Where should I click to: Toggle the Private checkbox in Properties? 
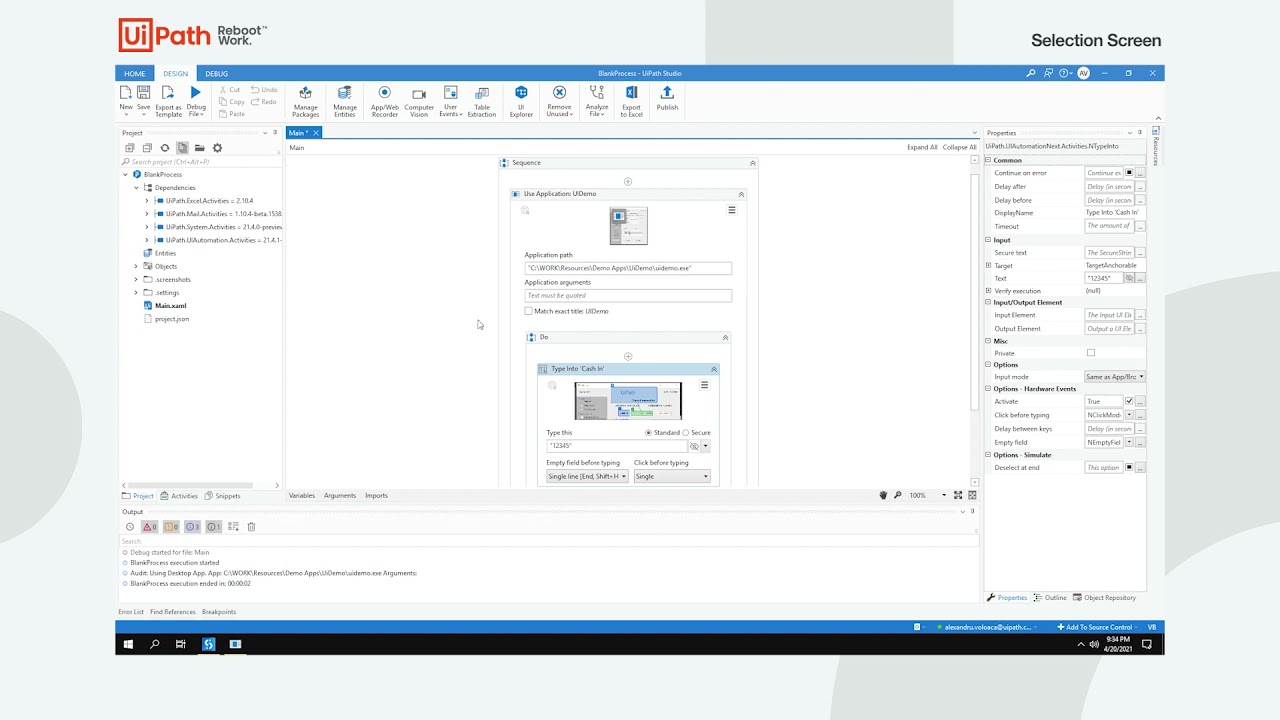tap(1091, 353)
